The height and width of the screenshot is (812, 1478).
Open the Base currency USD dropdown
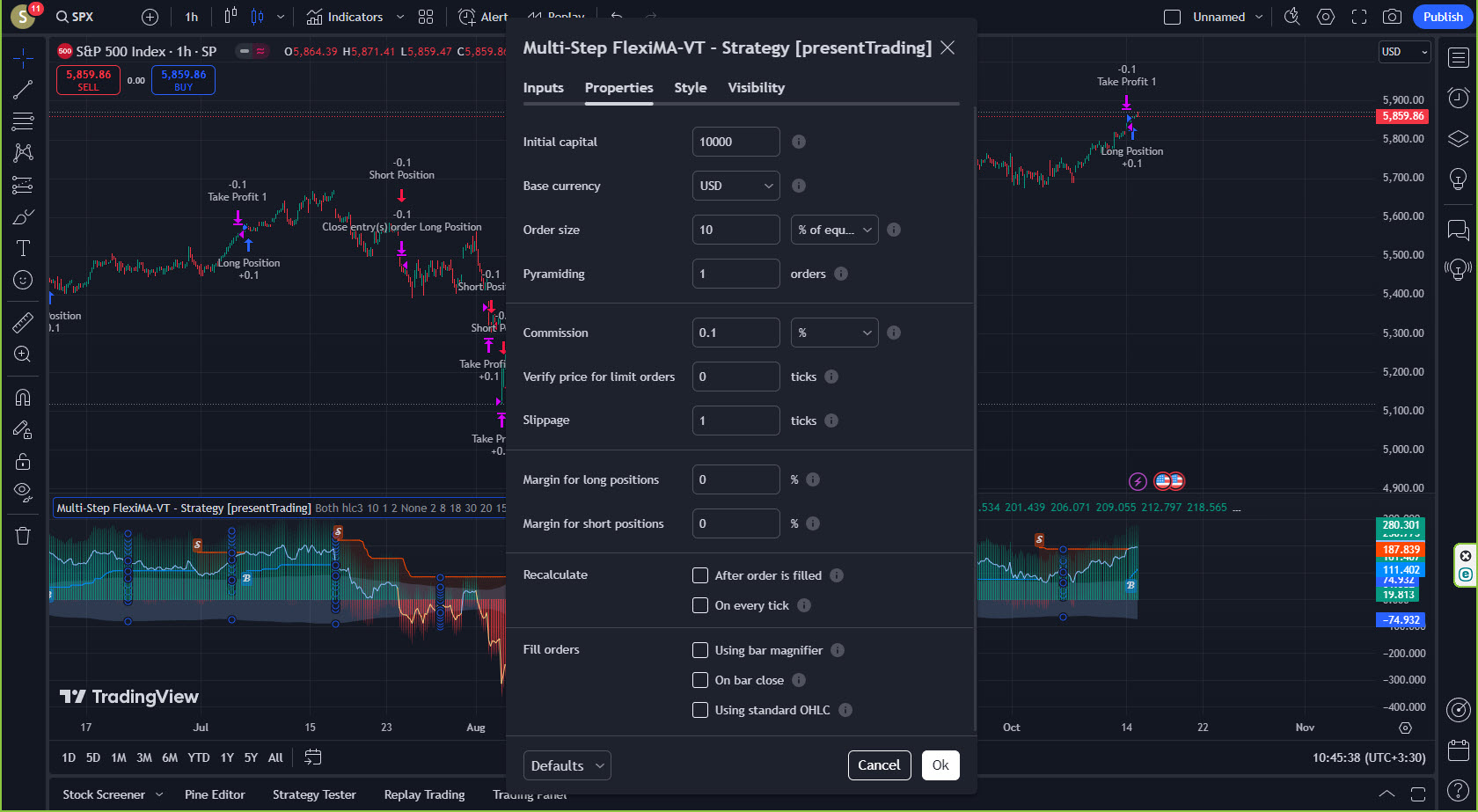click(x=735, y=186)
